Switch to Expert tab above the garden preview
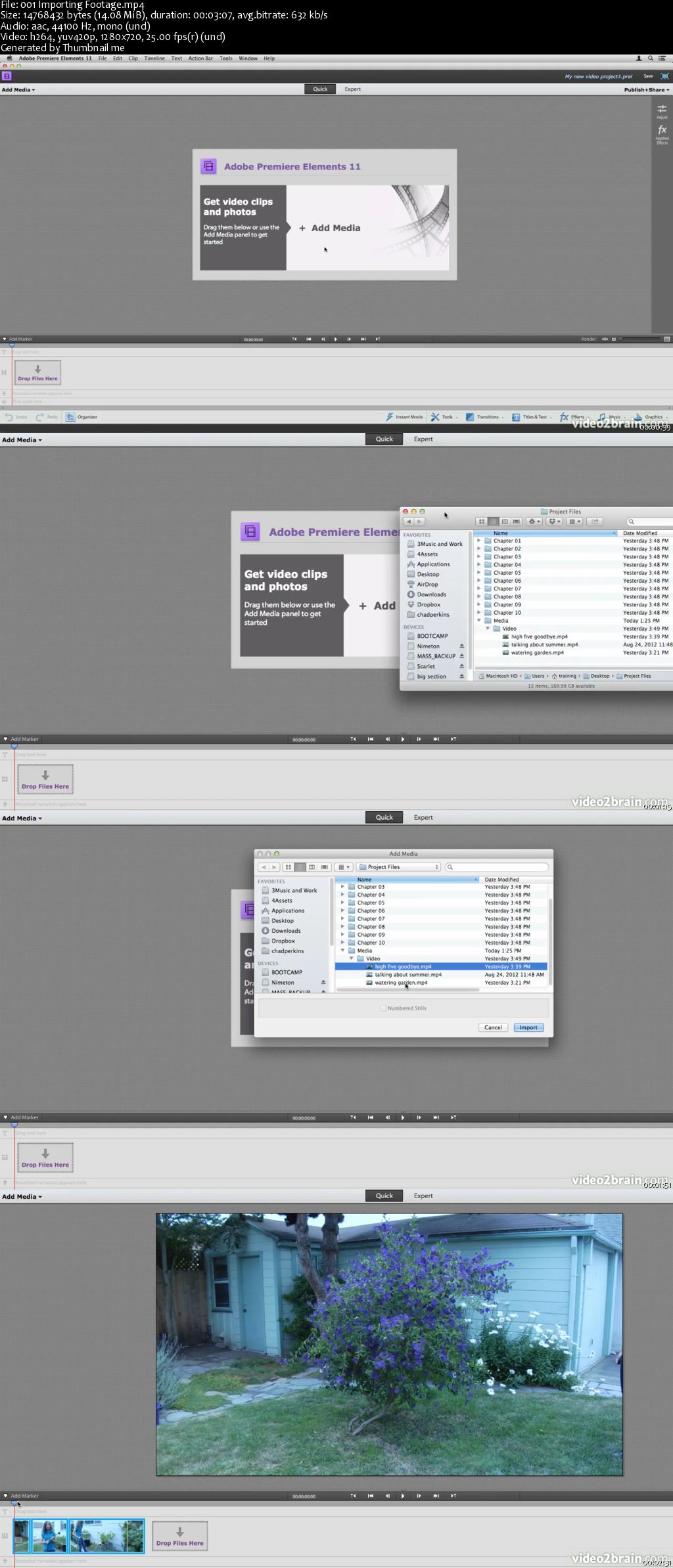The image size is (673, 1568). click(x=423, y=1196)
